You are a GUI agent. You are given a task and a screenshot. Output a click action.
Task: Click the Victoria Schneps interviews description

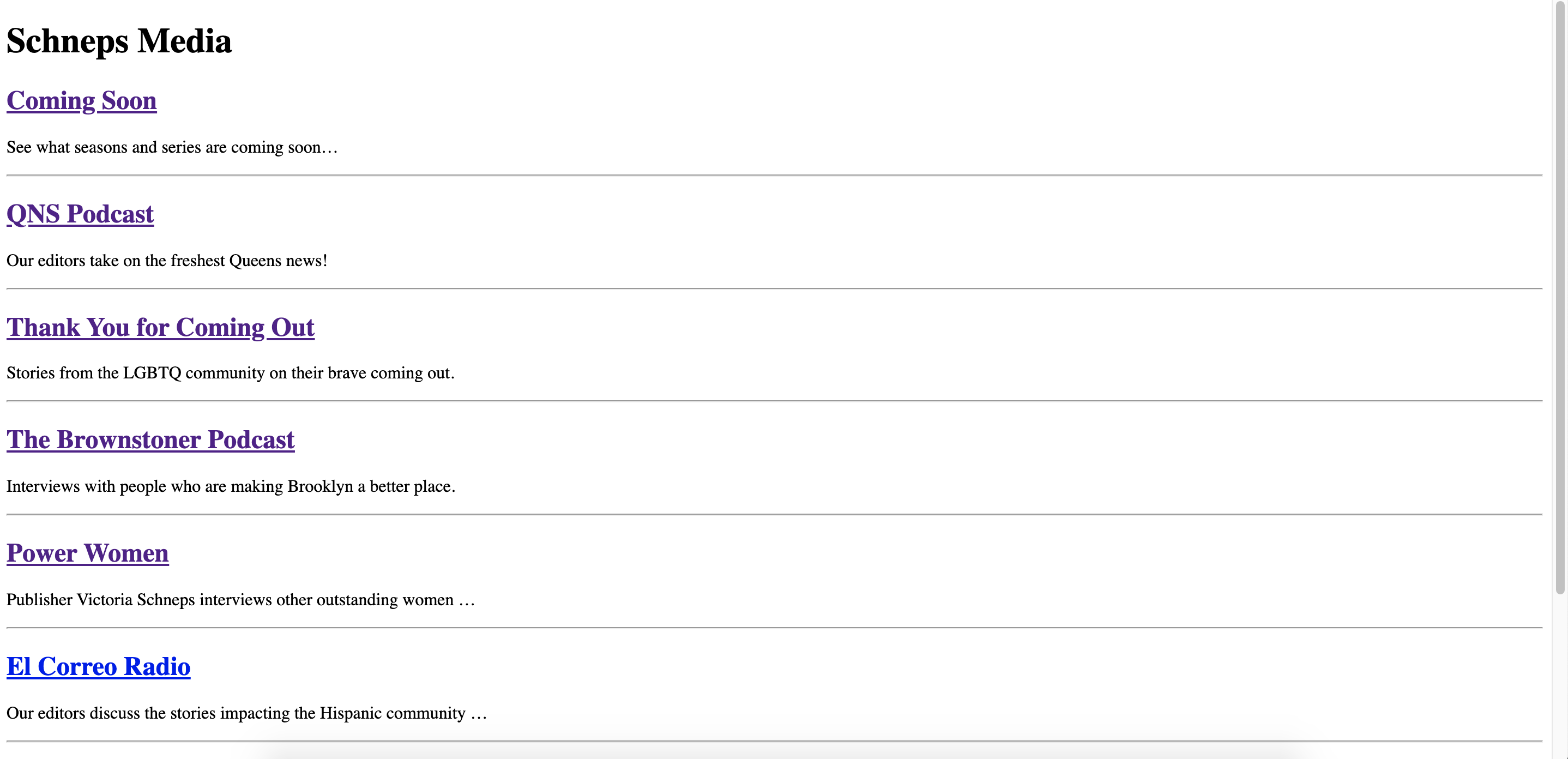[240, 600]
